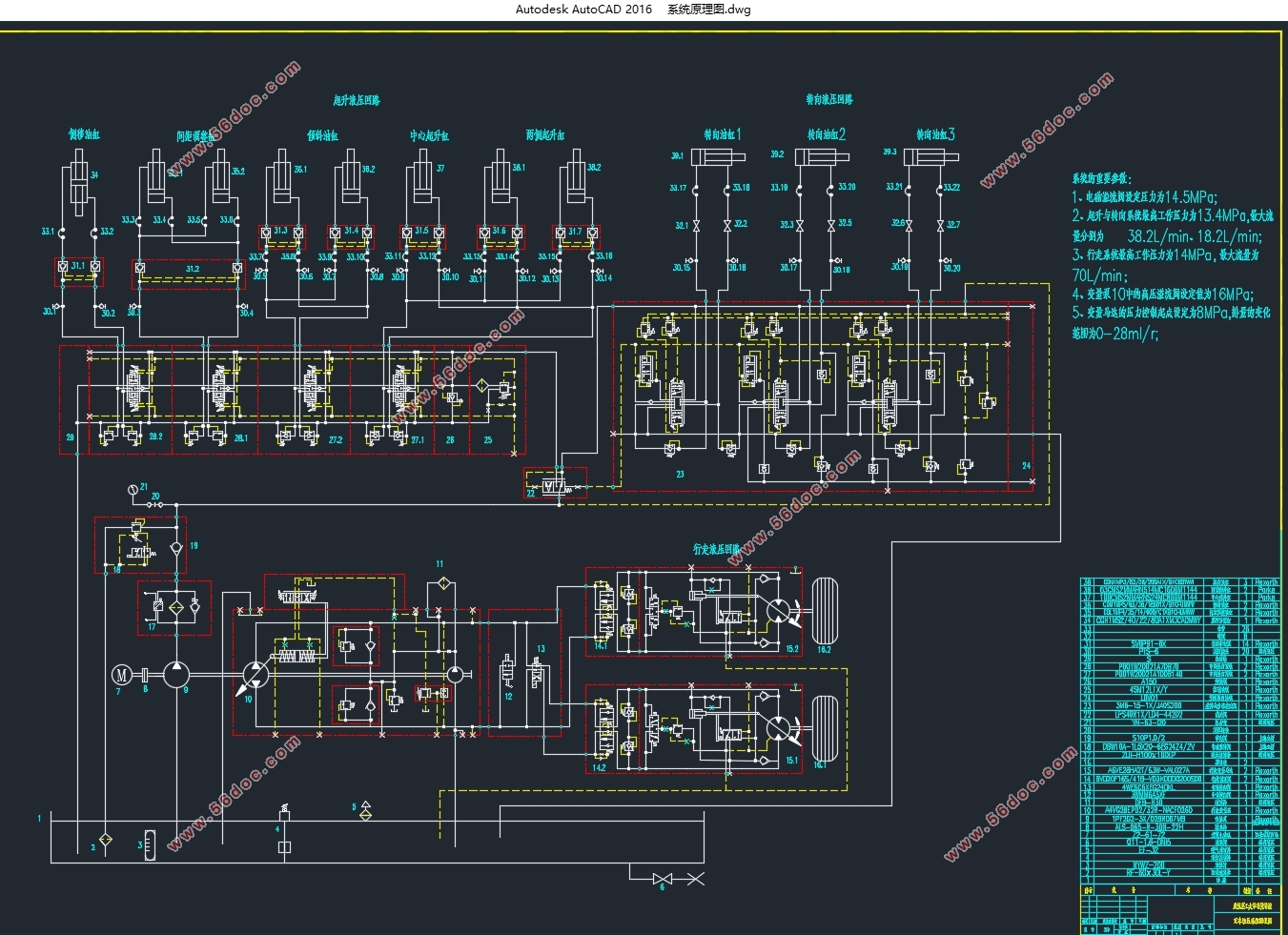Click the number 25 label
The width and height of the screenshot is (1288, 935).
pyautogui.click(x=488, y=440)
